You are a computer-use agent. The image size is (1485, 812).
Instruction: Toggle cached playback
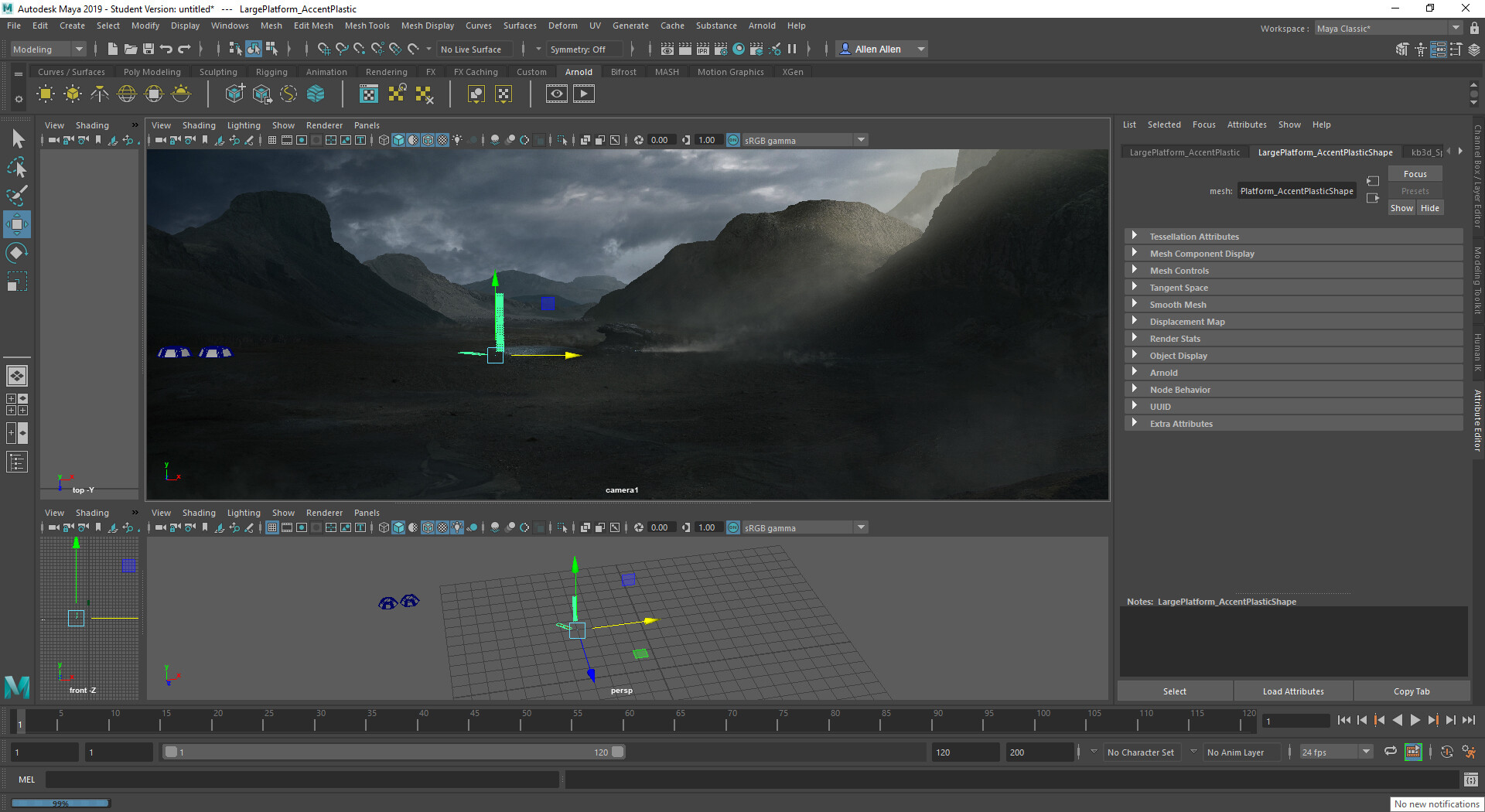[1413, 752]
